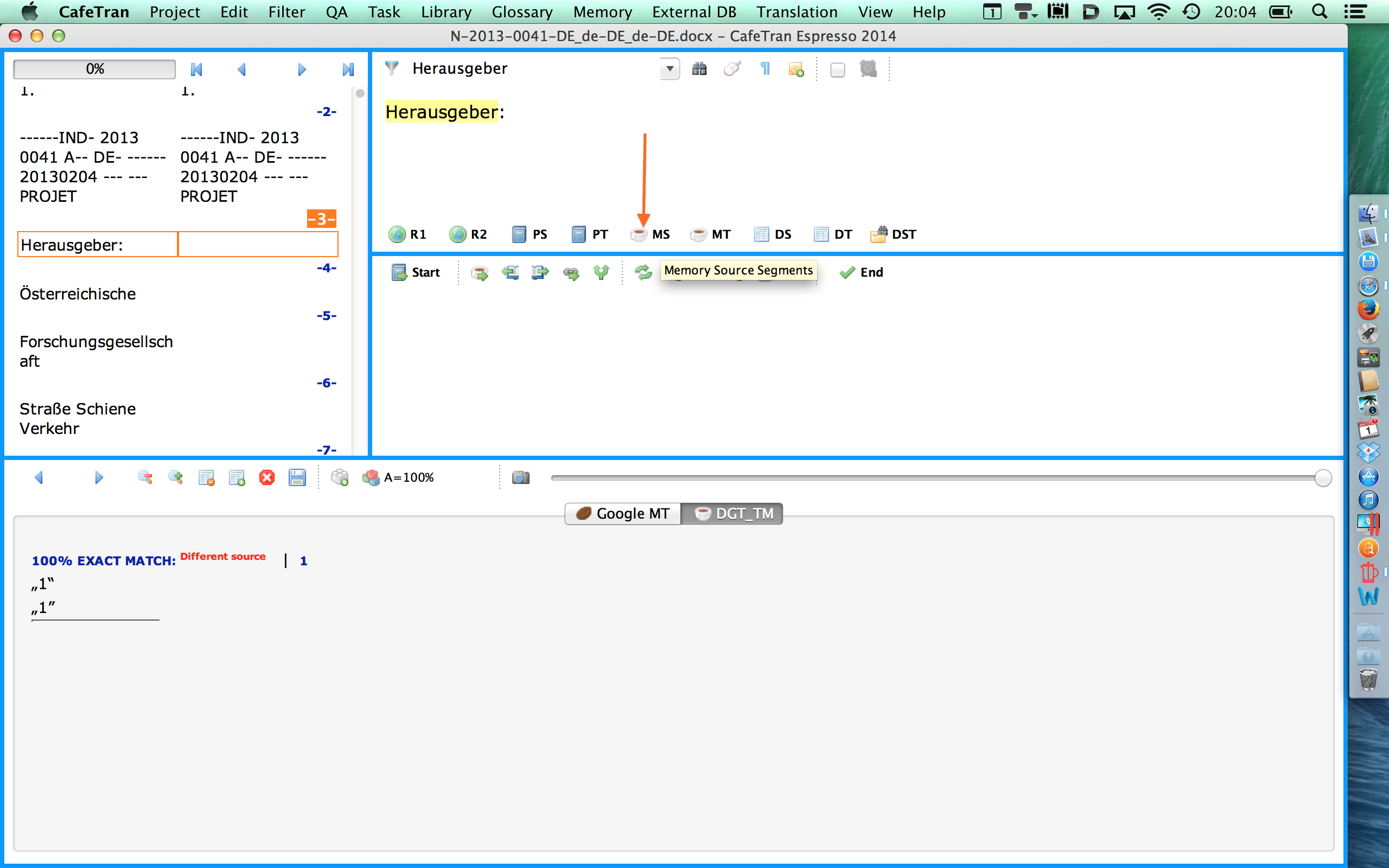Click the MS memory source segments button
The width and height of the screenshot is (1389, 868).
pyautogui.click(x=651, y=234)
